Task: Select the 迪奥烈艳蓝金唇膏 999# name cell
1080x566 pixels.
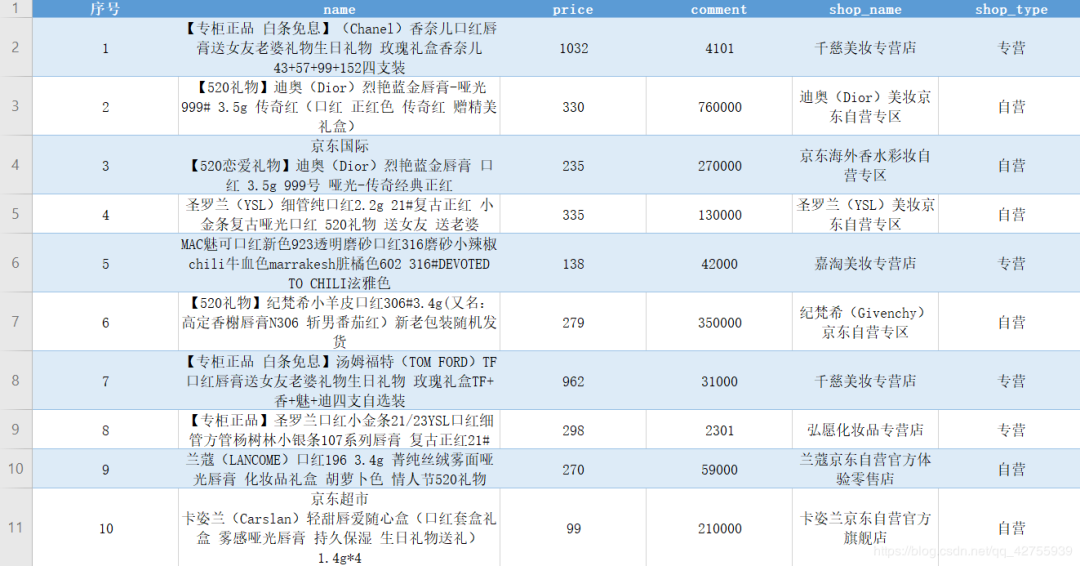Action: (x=340, y=106)
